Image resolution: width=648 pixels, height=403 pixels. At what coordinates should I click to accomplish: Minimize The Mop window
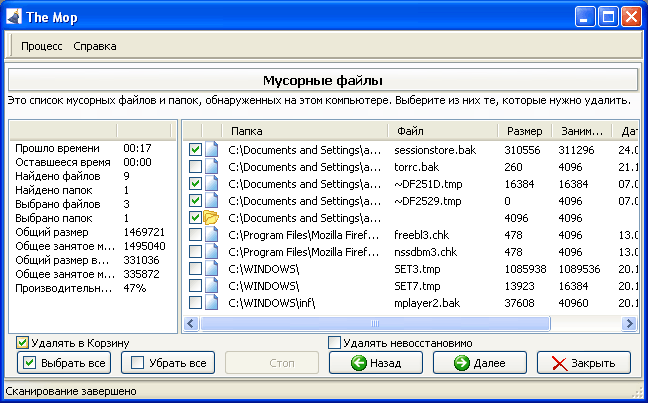pos(585,17)
